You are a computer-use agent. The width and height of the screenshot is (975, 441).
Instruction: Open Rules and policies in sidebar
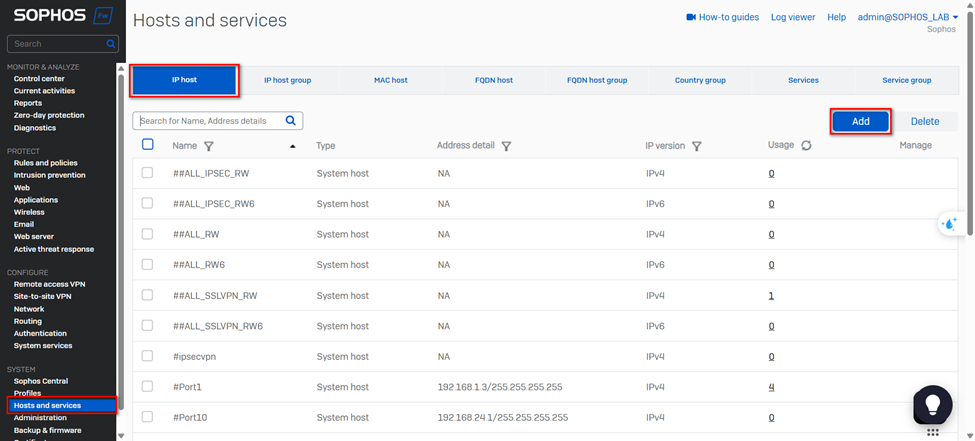pos(45,163)
